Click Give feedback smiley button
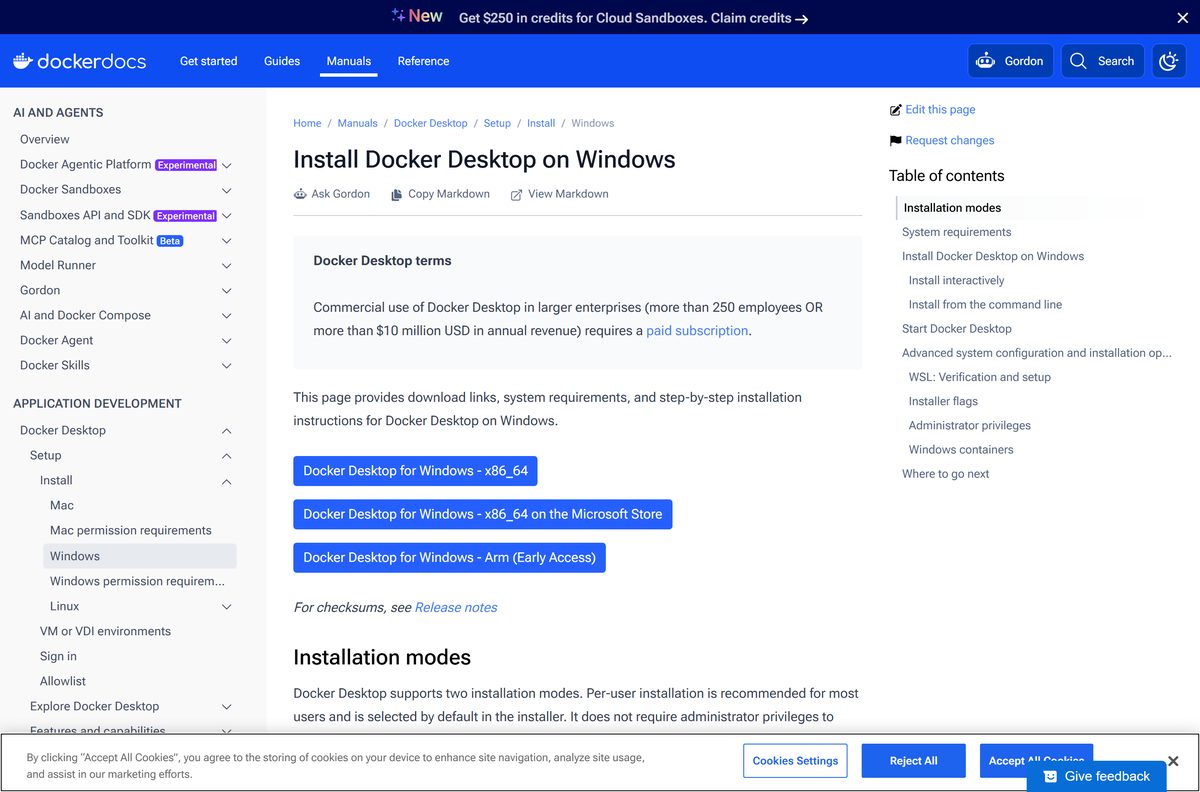This screenshot has width=1200, height=792. pyautogui.click(x=1096, y=776)
